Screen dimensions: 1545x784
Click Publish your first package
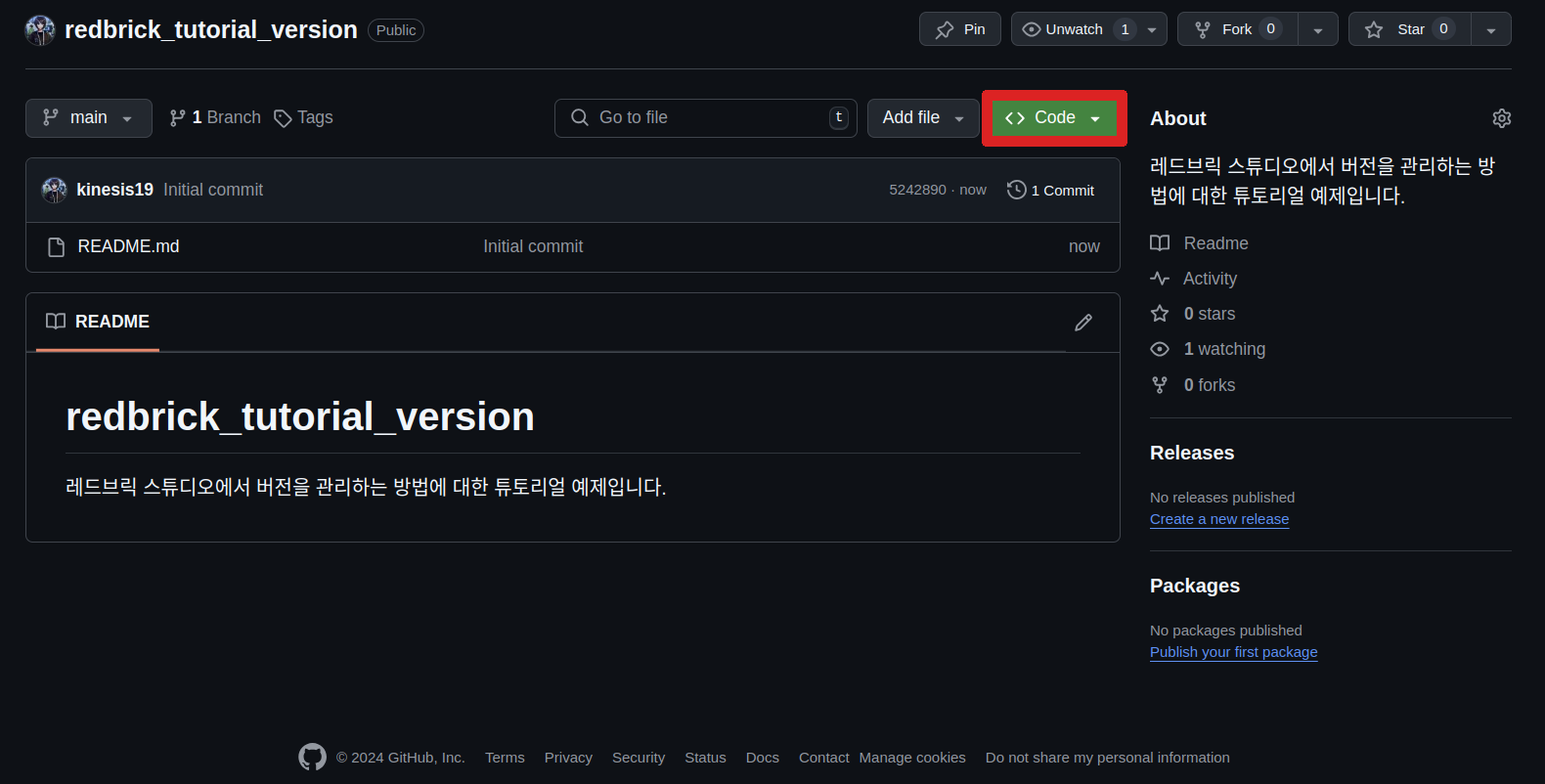1234,652
